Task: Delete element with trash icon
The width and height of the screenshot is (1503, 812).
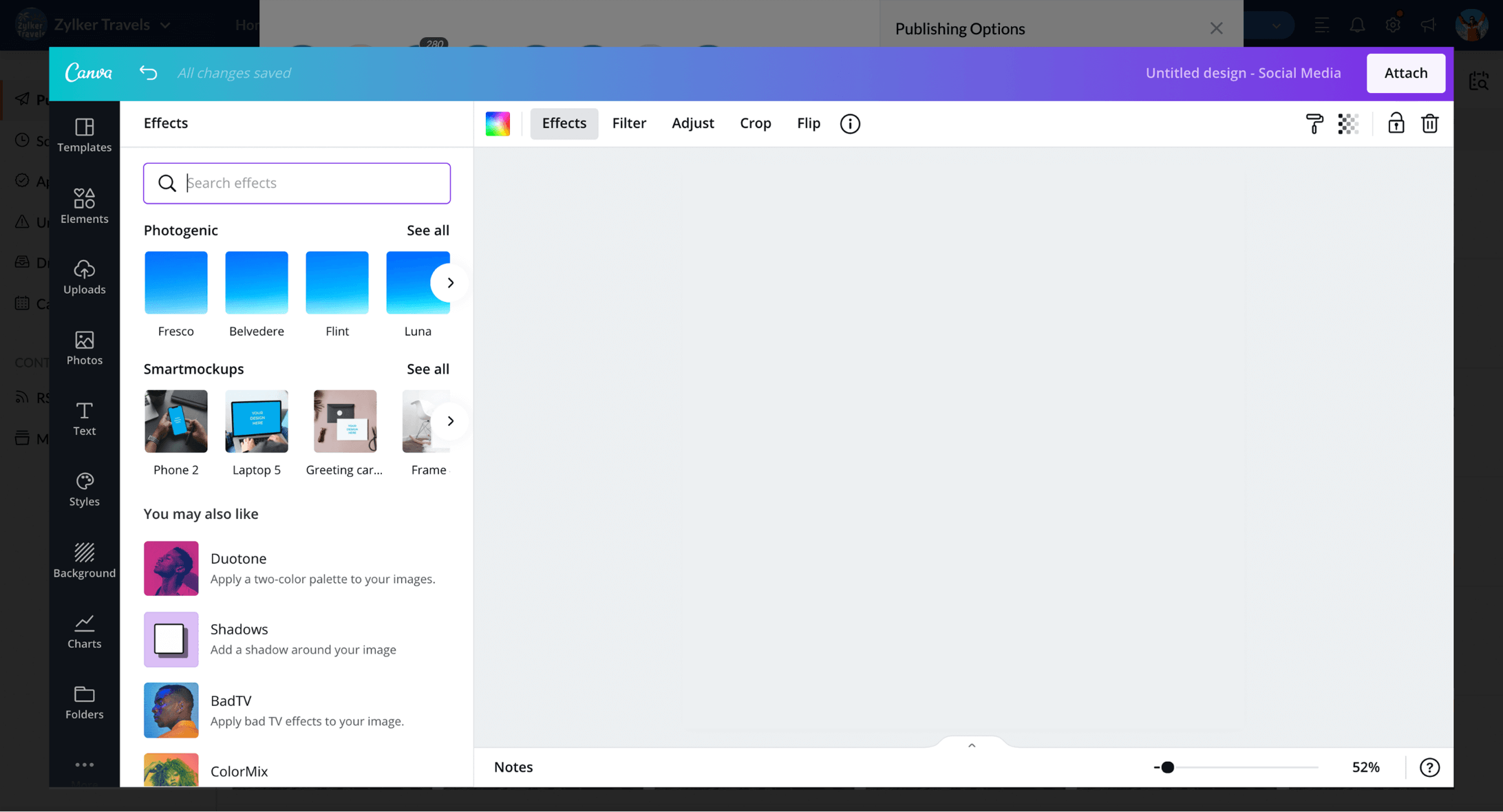Action: tap(1429, 124)
